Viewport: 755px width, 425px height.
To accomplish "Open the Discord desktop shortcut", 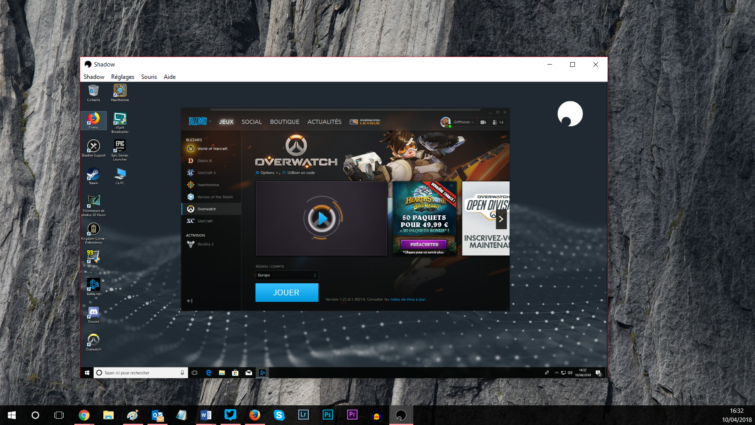I will pos(93,314).
